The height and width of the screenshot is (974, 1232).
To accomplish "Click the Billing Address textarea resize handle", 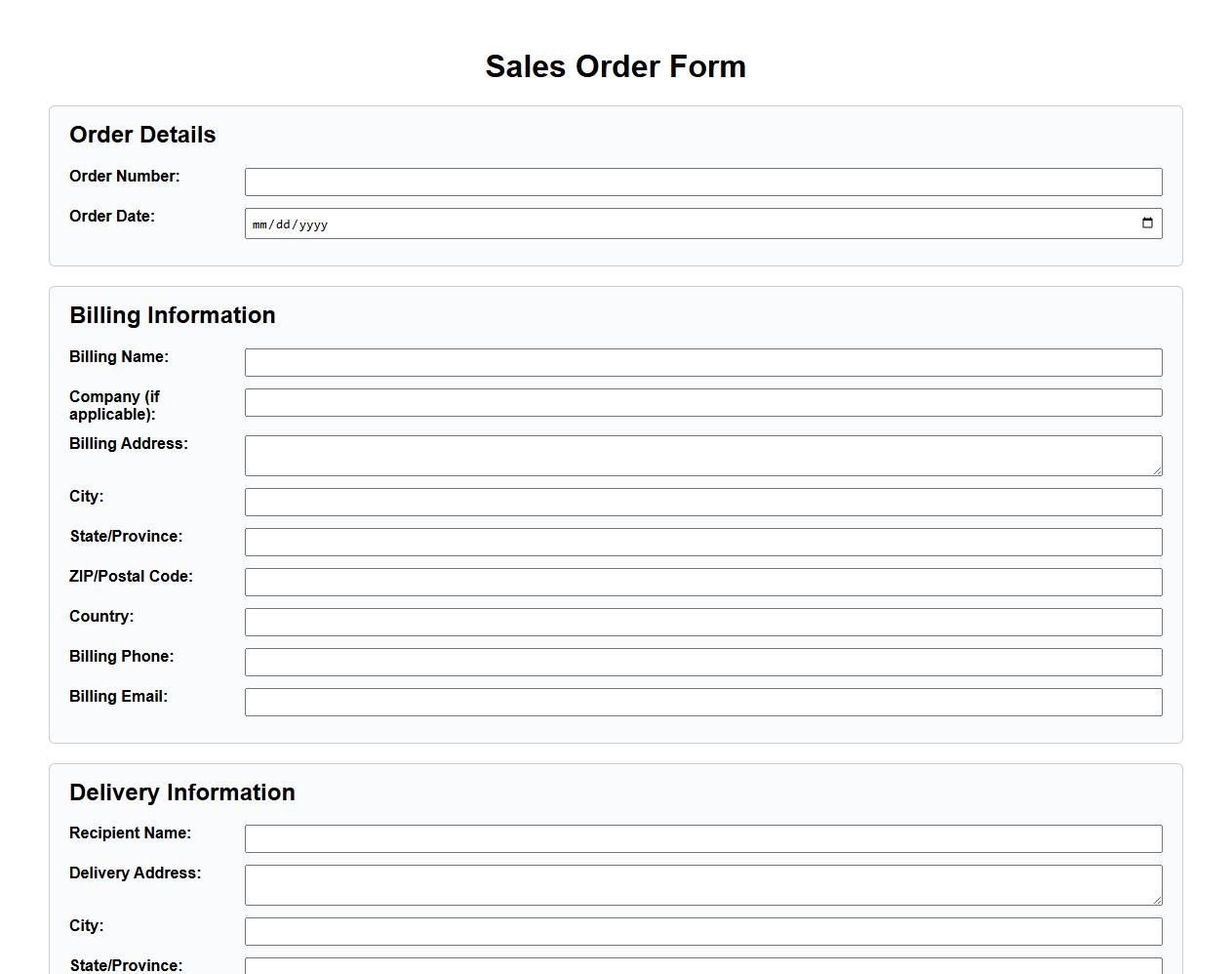I will coord(1158,472).
